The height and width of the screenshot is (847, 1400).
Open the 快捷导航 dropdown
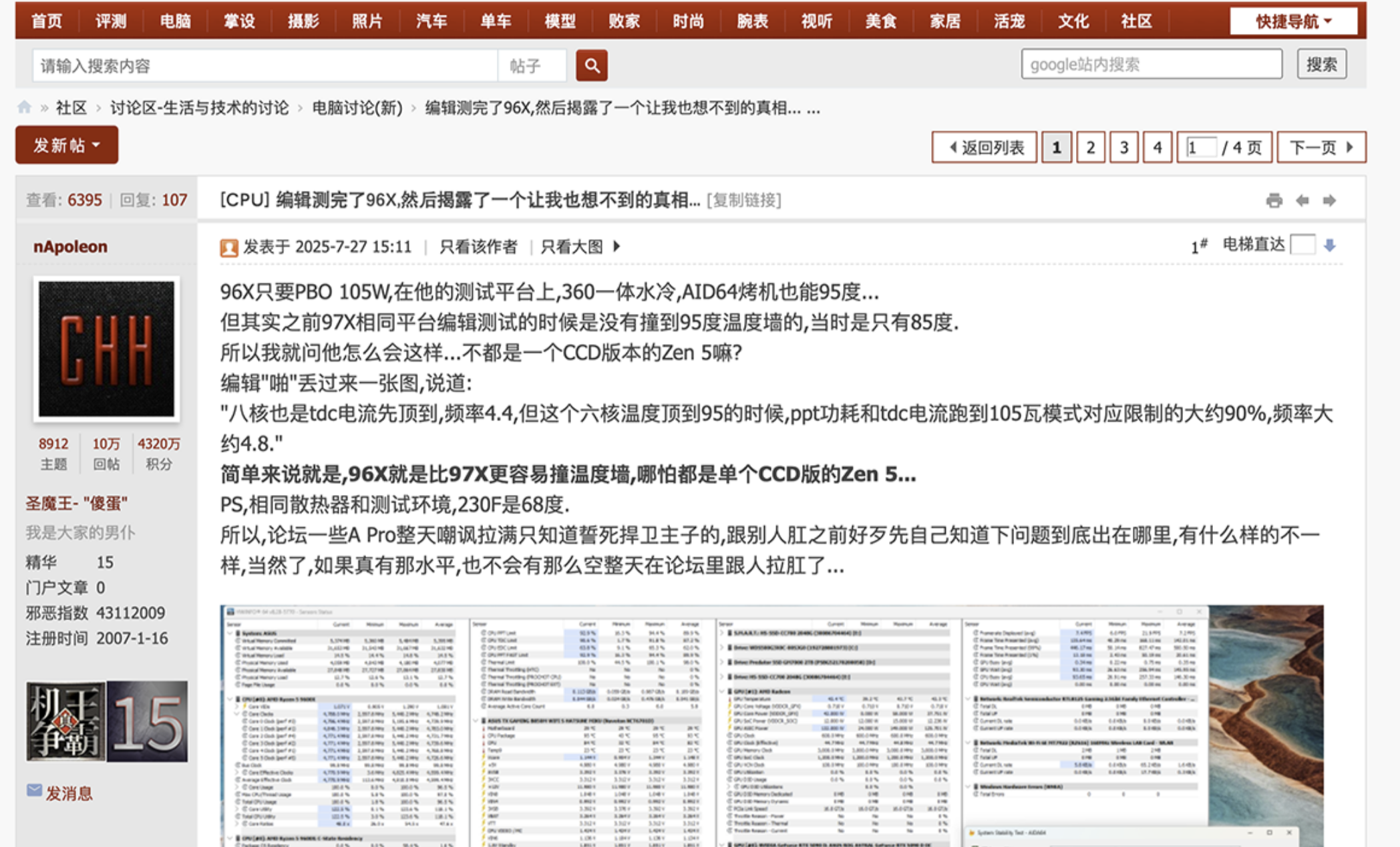[x=1293, y=21]
